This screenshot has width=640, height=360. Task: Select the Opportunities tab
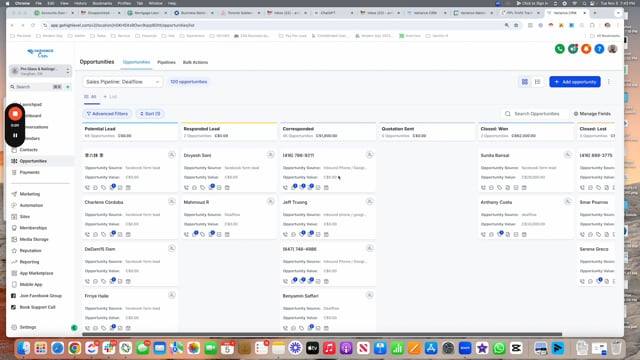click(136, 62)
